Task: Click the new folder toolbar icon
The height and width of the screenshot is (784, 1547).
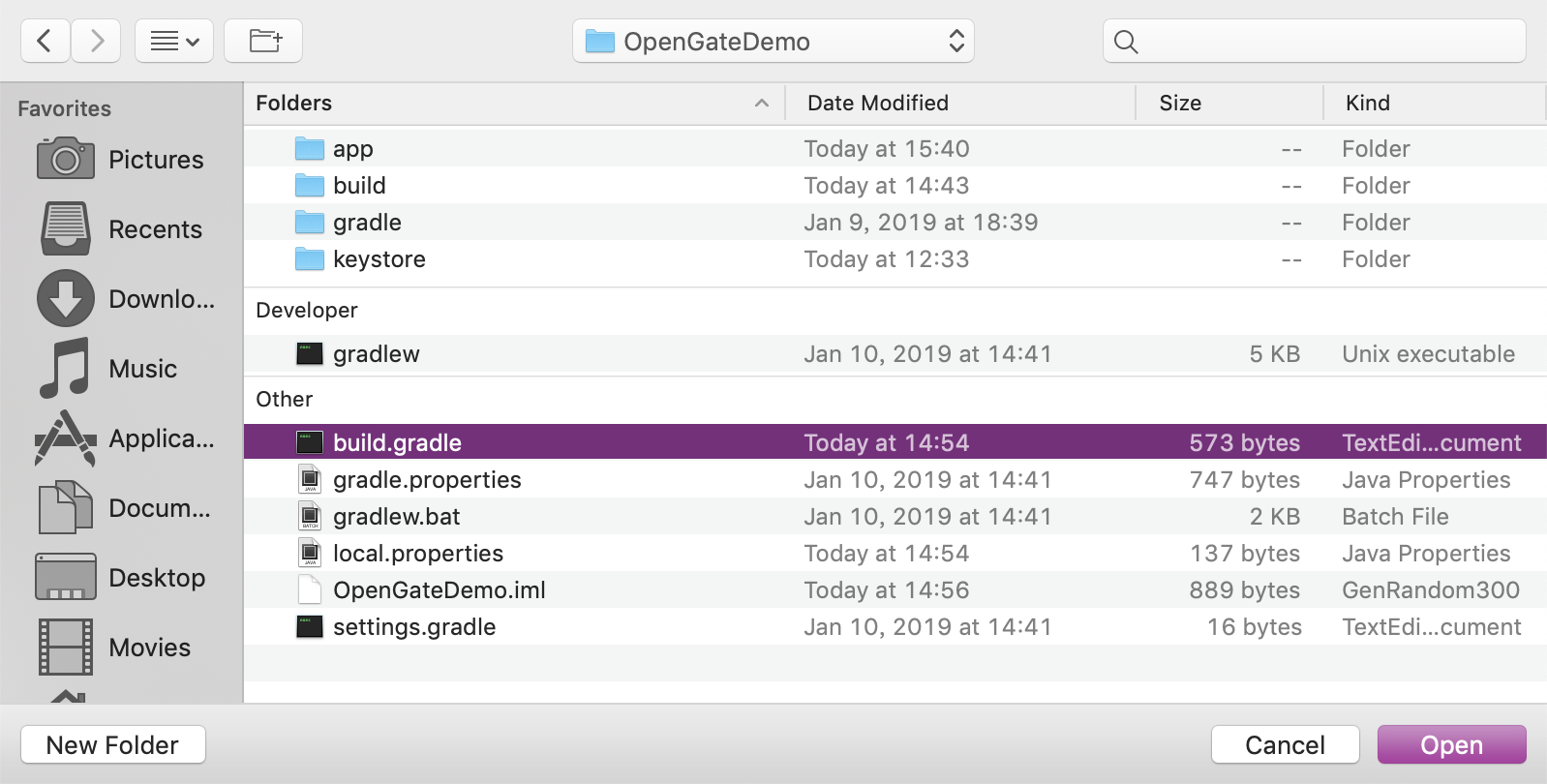Action: point(263,41)
